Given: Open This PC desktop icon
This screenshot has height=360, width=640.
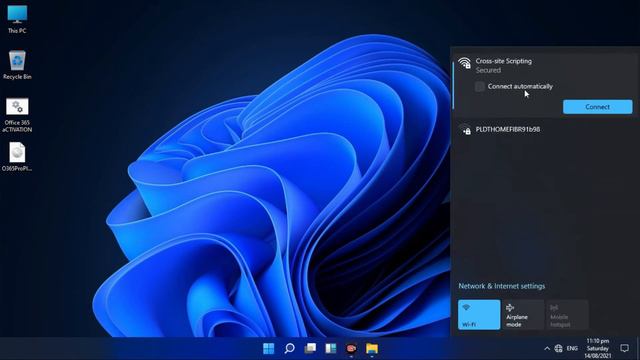Looking at the screenshot, I should 17,19.
